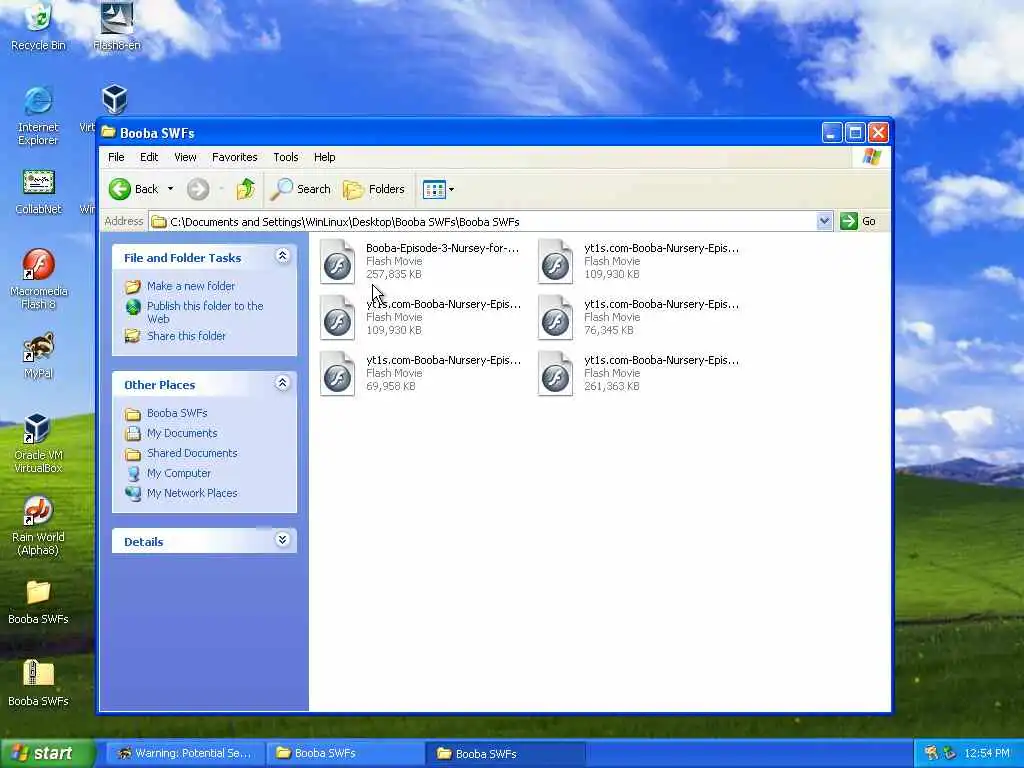Image resolution: width=1024 pixels, height=768 pixels.
Task: Open Shared Documents link
Action: coord(192,453)
